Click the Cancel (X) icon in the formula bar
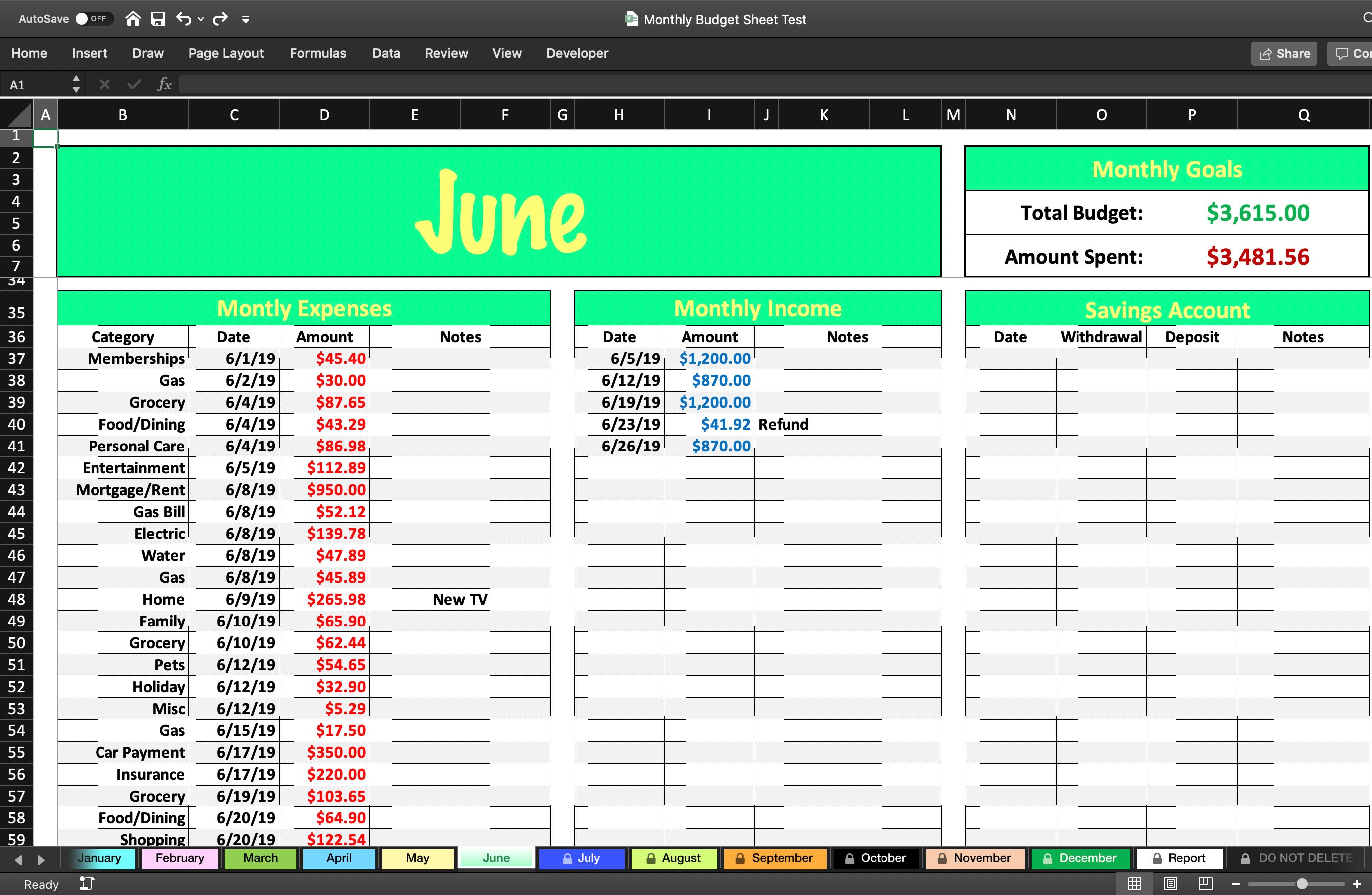The image size is (1372, 895). [104, 84]
